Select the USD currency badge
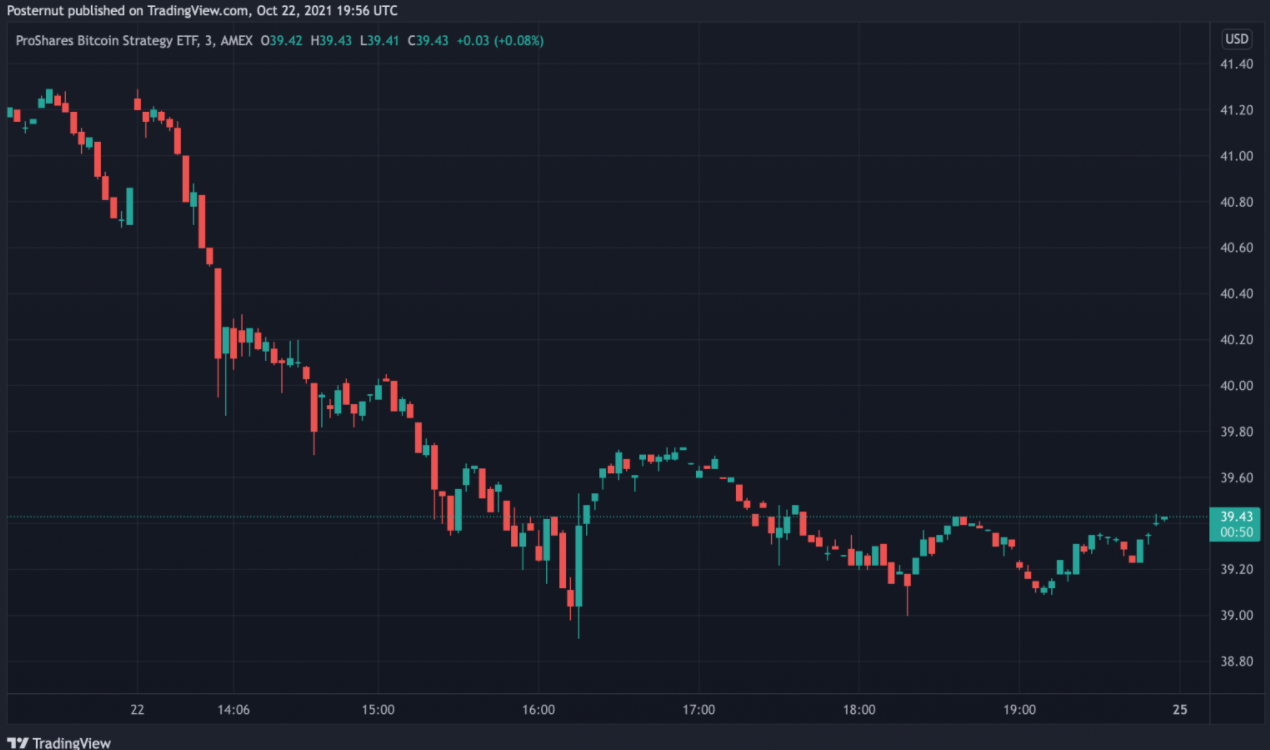The width and height of the screenshot is (1270, 750). tap(1236, 39)
